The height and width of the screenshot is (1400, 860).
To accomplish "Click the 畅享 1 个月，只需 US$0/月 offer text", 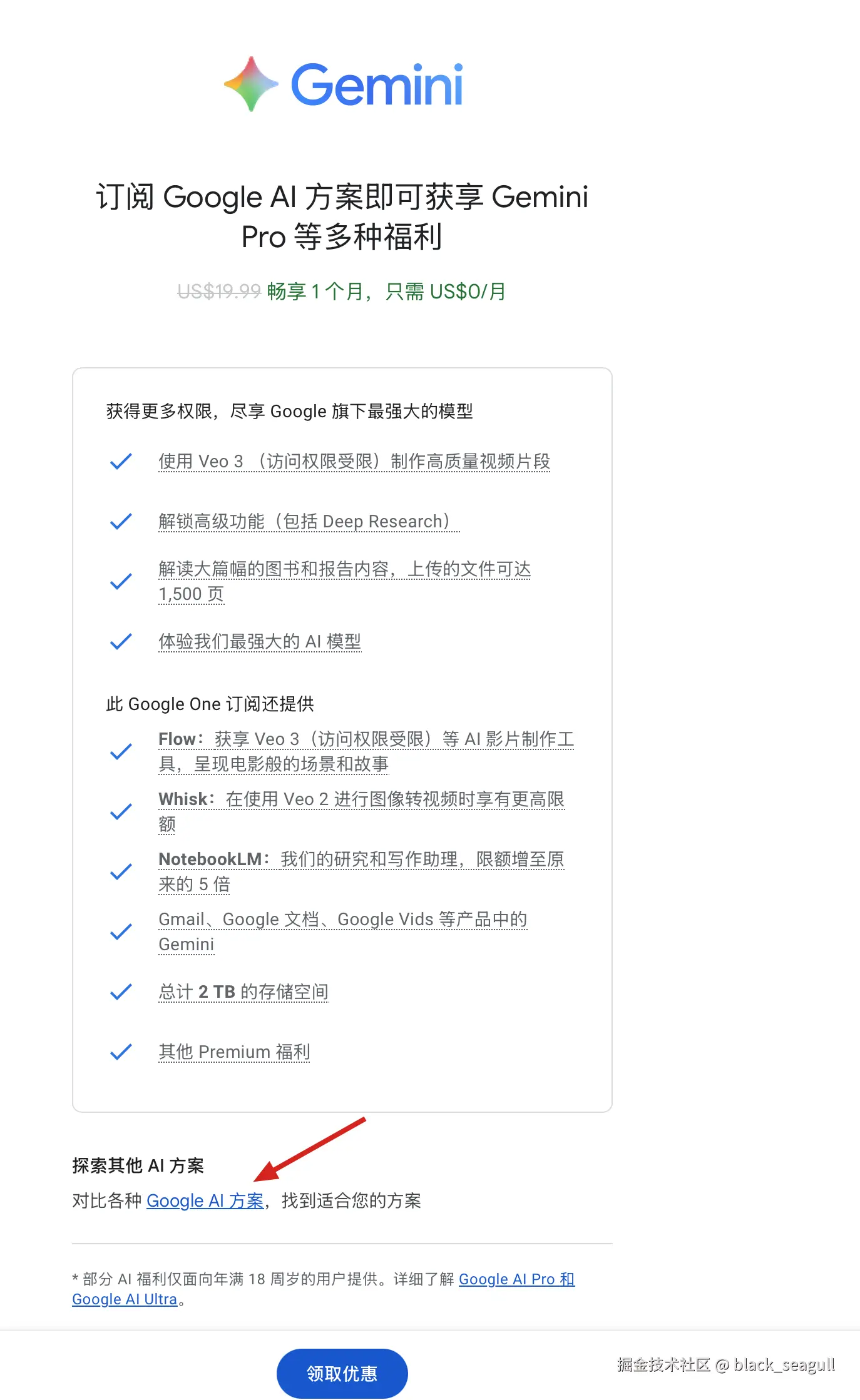I will pos(387,291).
